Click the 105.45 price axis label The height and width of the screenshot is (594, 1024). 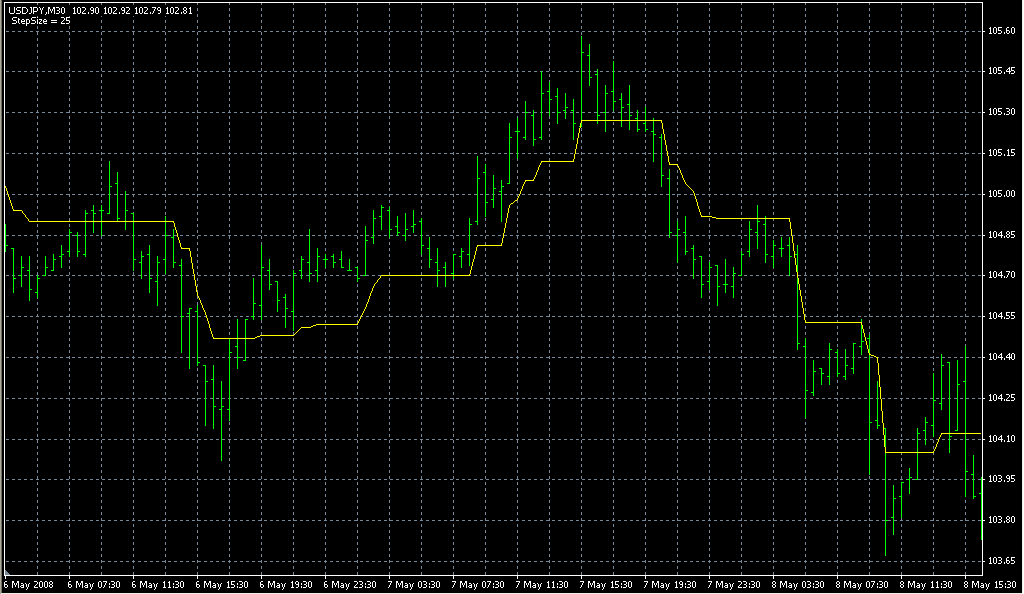coord(1002,71)
